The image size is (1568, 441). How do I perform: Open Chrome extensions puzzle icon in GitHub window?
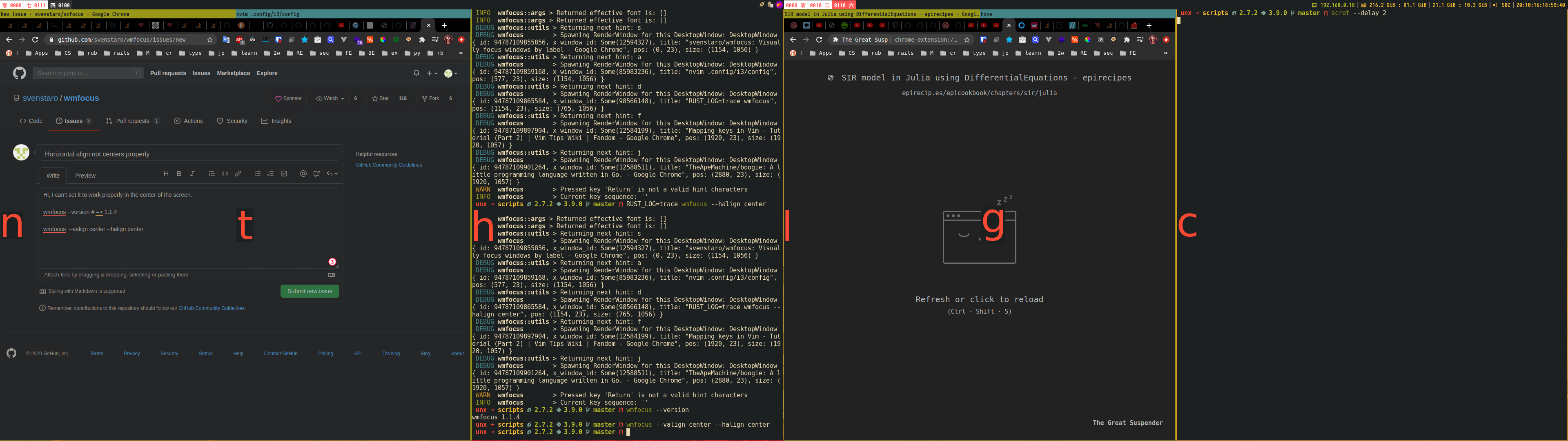422,40
